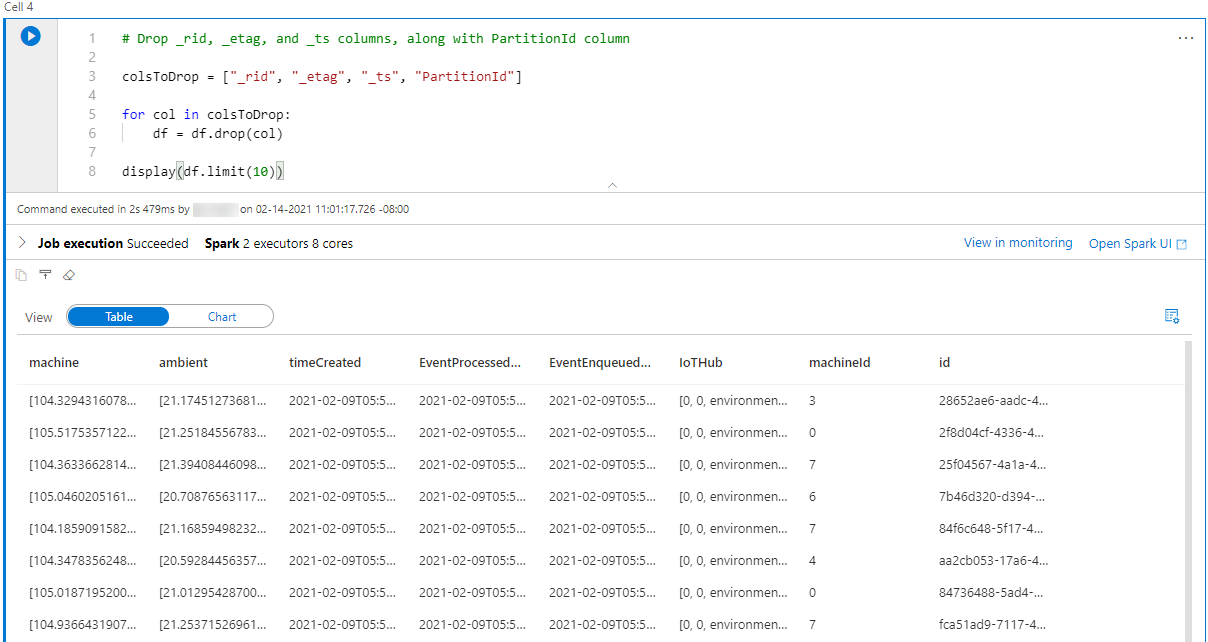Select the Table view
This screenshot has width=1208, height=642.
tap(118, 316)
